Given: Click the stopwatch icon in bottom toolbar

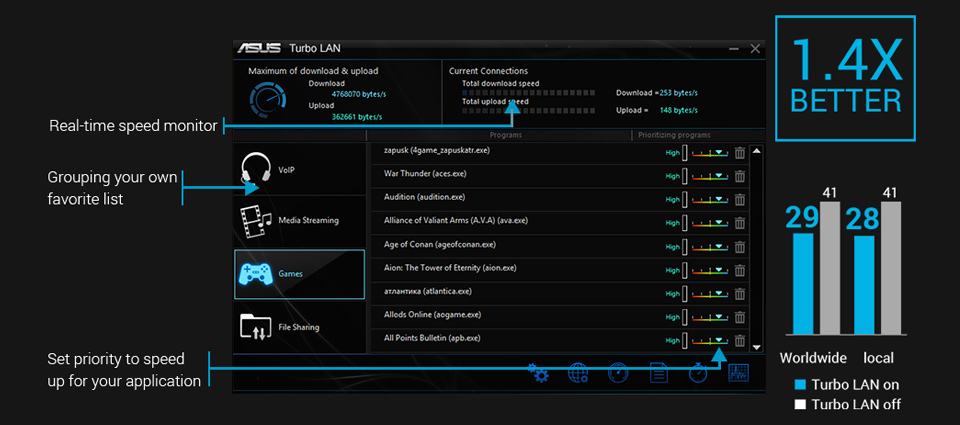Looking at the screenshot, I should 698,372.
